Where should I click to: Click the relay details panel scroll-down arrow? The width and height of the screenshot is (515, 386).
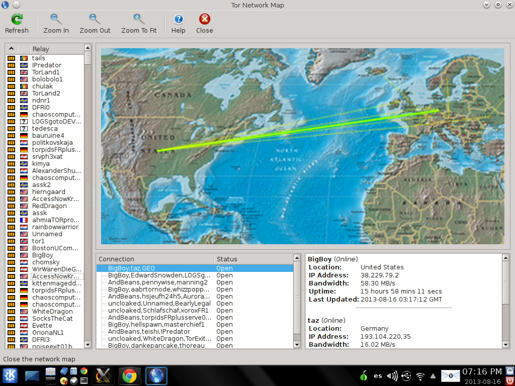click(506, 344)
